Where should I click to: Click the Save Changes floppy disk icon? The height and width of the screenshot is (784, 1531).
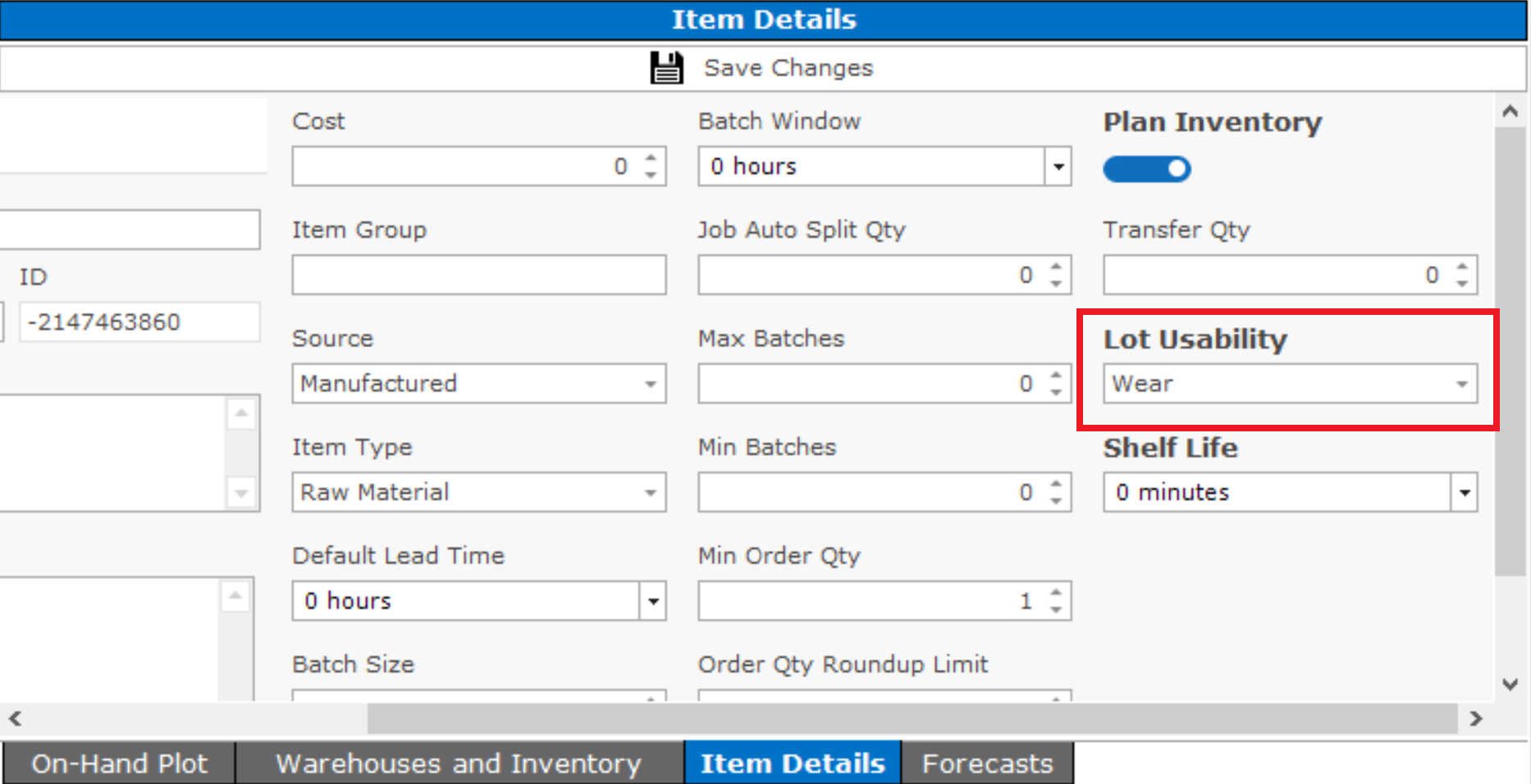click(666, 67)
